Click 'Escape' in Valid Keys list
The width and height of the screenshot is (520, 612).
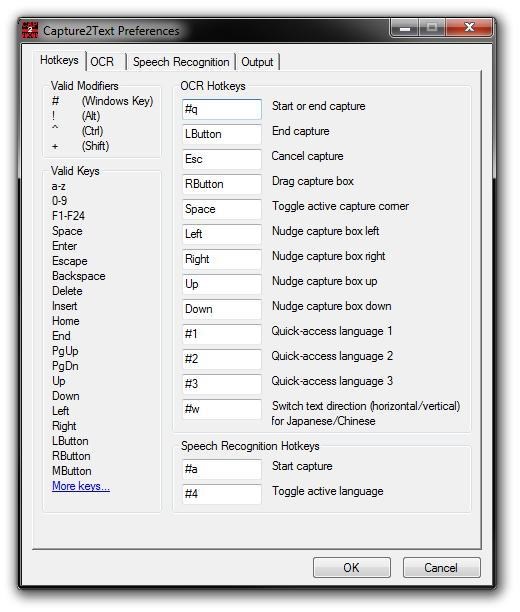coord(70,261)
